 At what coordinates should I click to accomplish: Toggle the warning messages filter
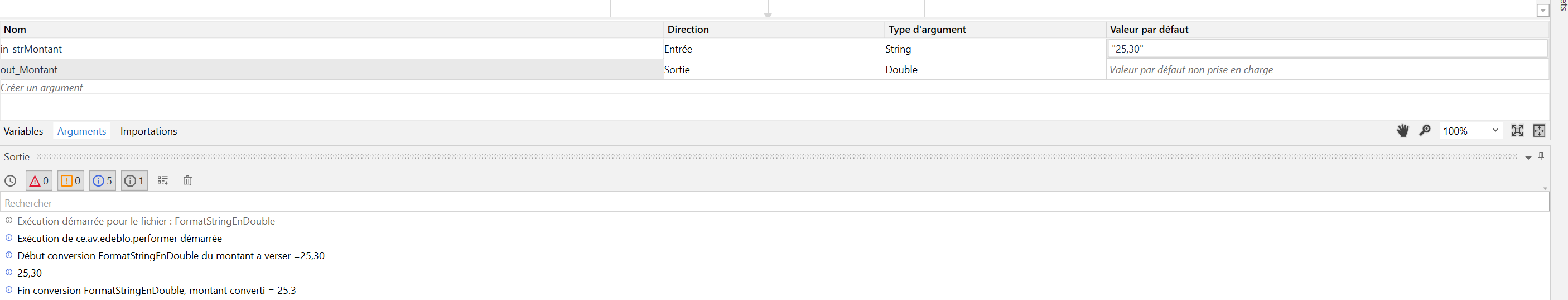tap(71, 180)
